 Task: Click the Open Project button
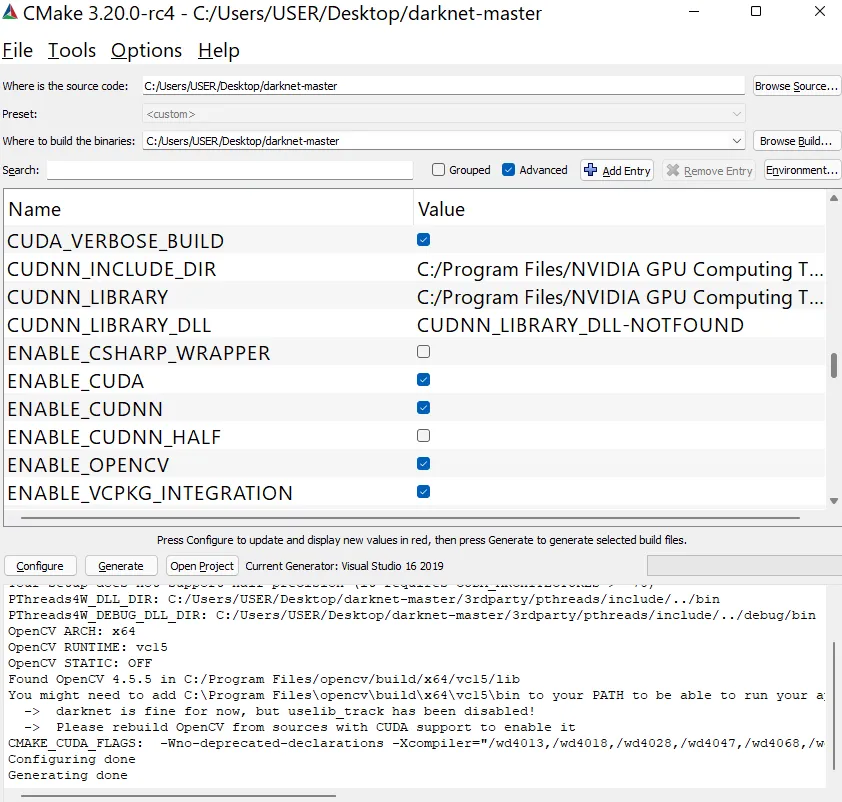point(202,566)
